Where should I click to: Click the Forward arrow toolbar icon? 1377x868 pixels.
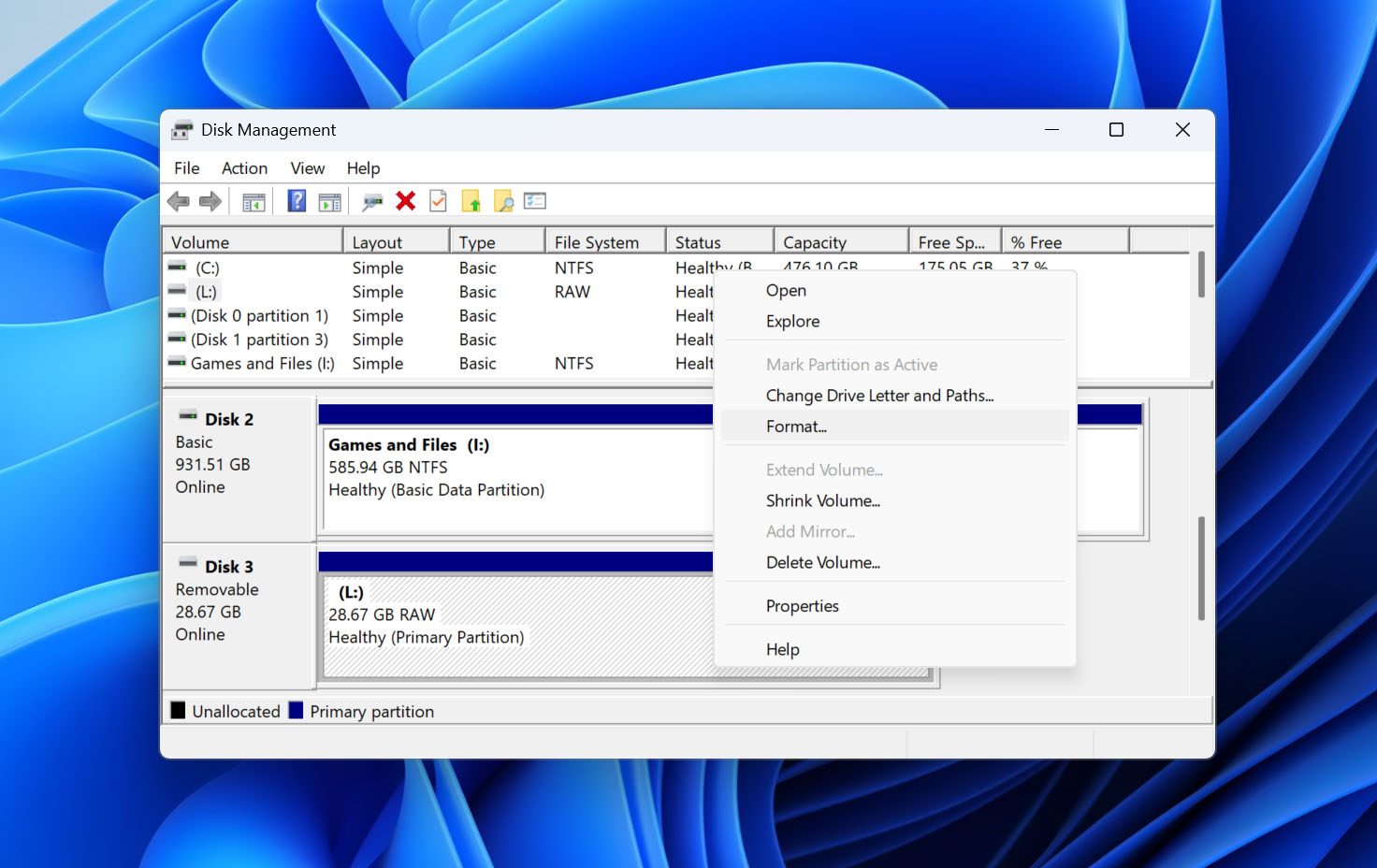[x=210, y=201]
